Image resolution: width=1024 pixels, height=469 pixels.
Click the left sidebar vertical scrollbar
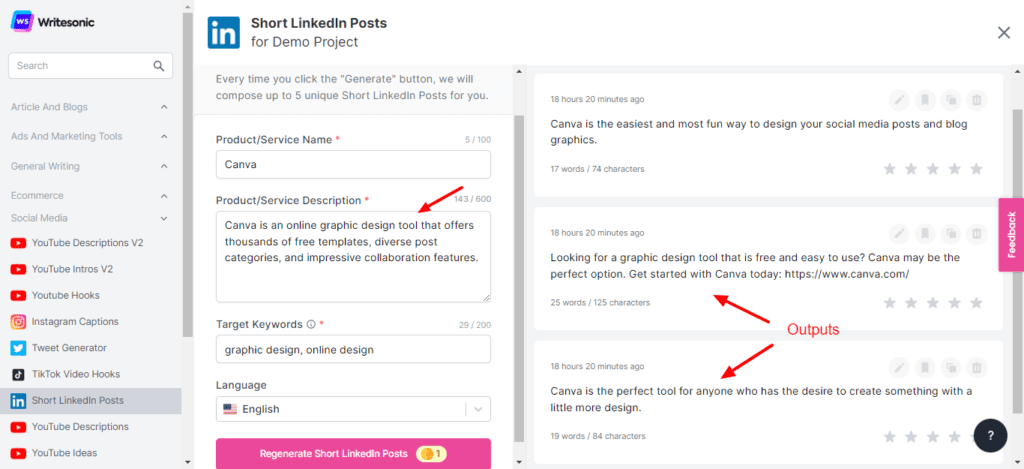[188, 173]
